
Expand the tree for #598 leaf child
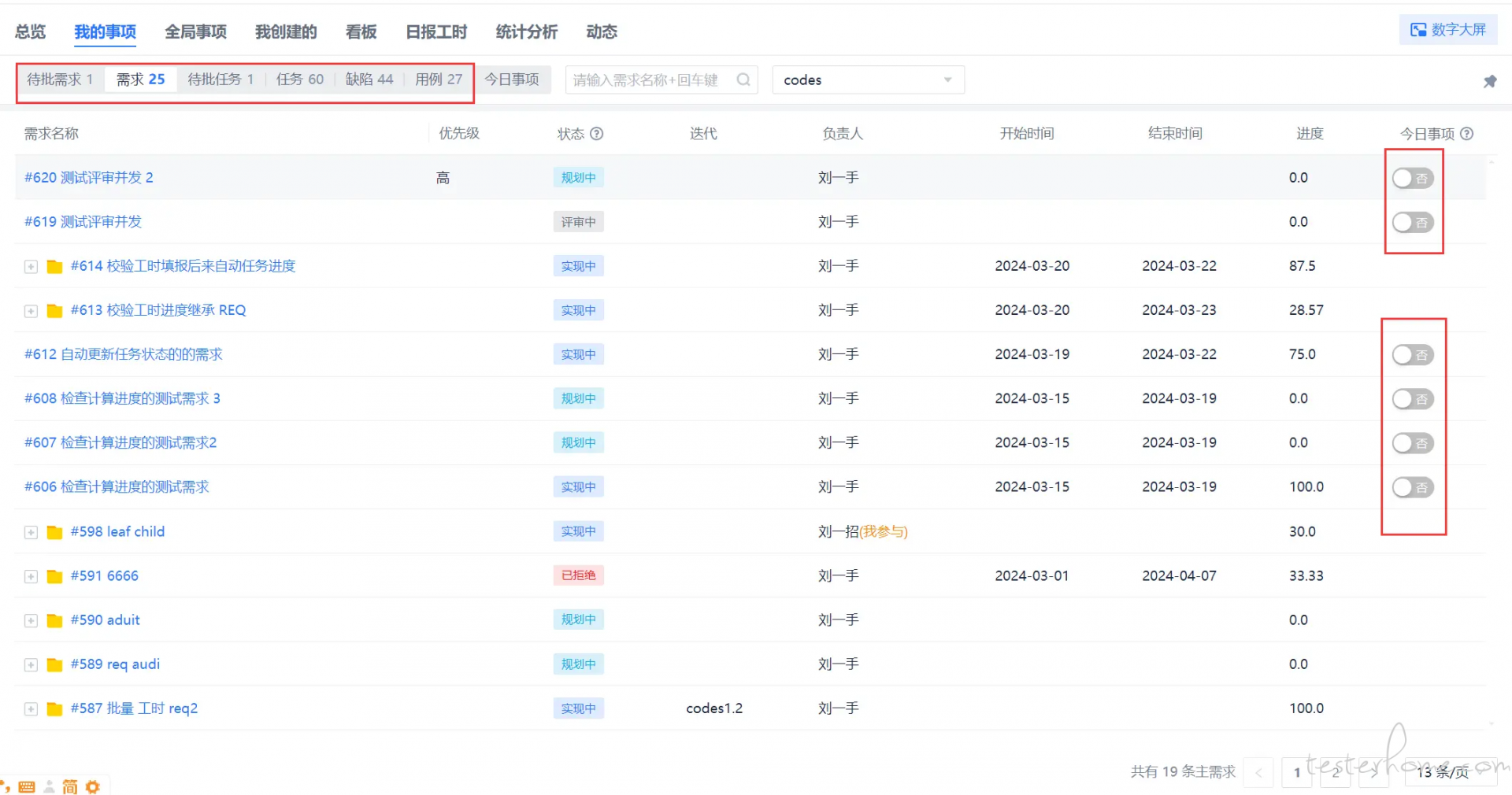click(31, 532)
